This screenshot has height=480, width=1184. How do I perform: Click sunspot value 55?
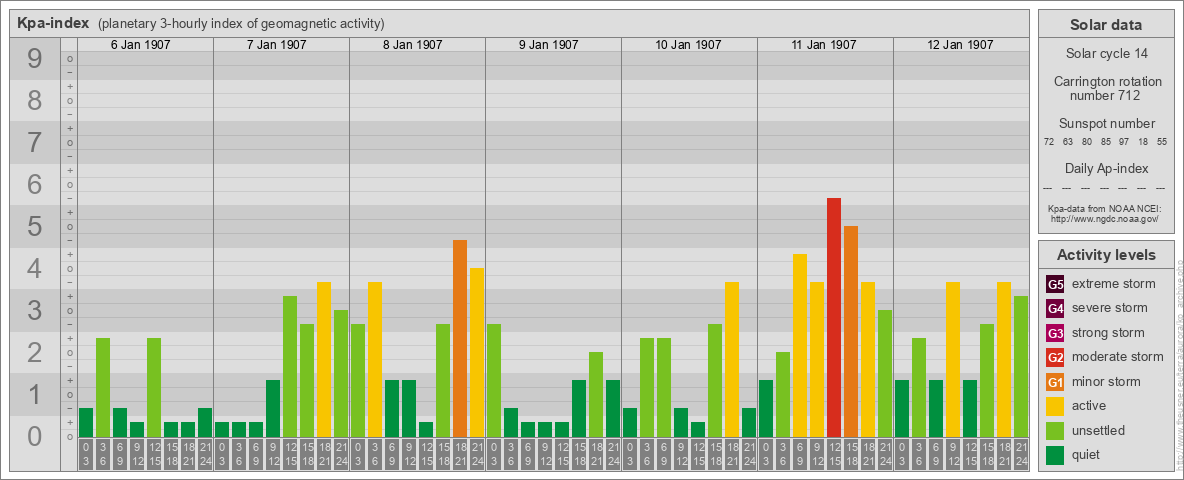[1162, 141]
